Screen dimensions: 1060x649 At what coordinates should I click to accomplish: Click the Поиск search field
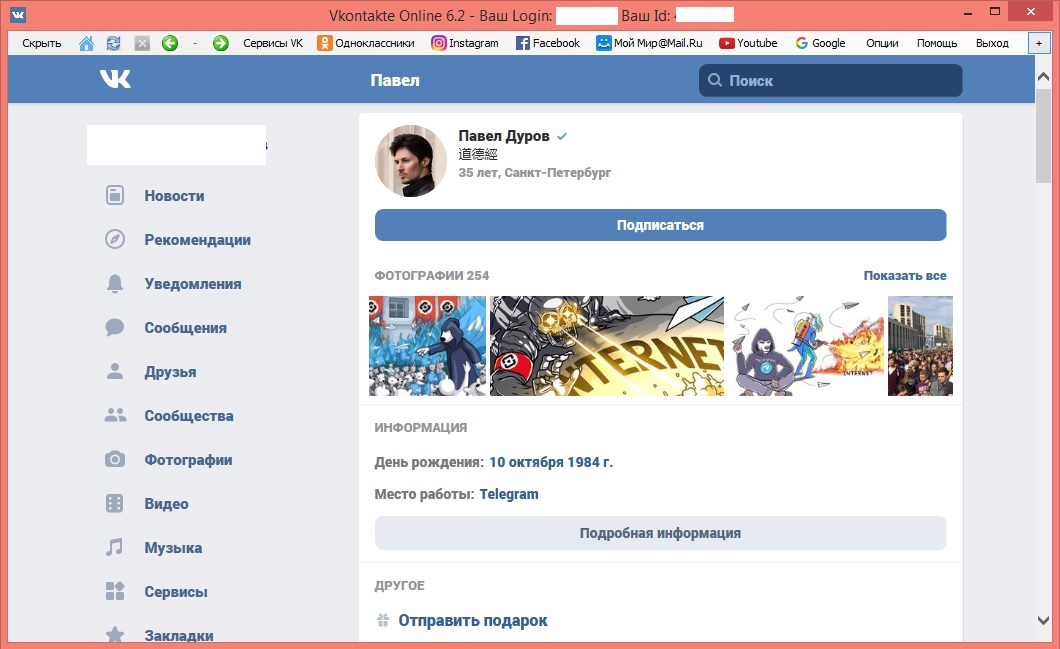(x=830, y=80)
